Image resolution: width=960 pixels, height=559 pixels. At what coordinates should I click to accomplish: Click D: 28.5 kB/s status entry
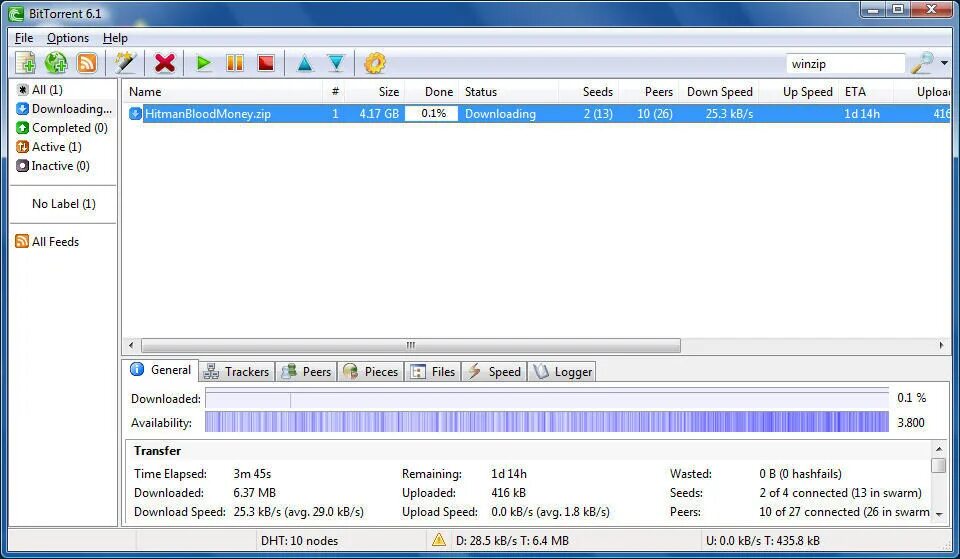[x=512, y=541]
